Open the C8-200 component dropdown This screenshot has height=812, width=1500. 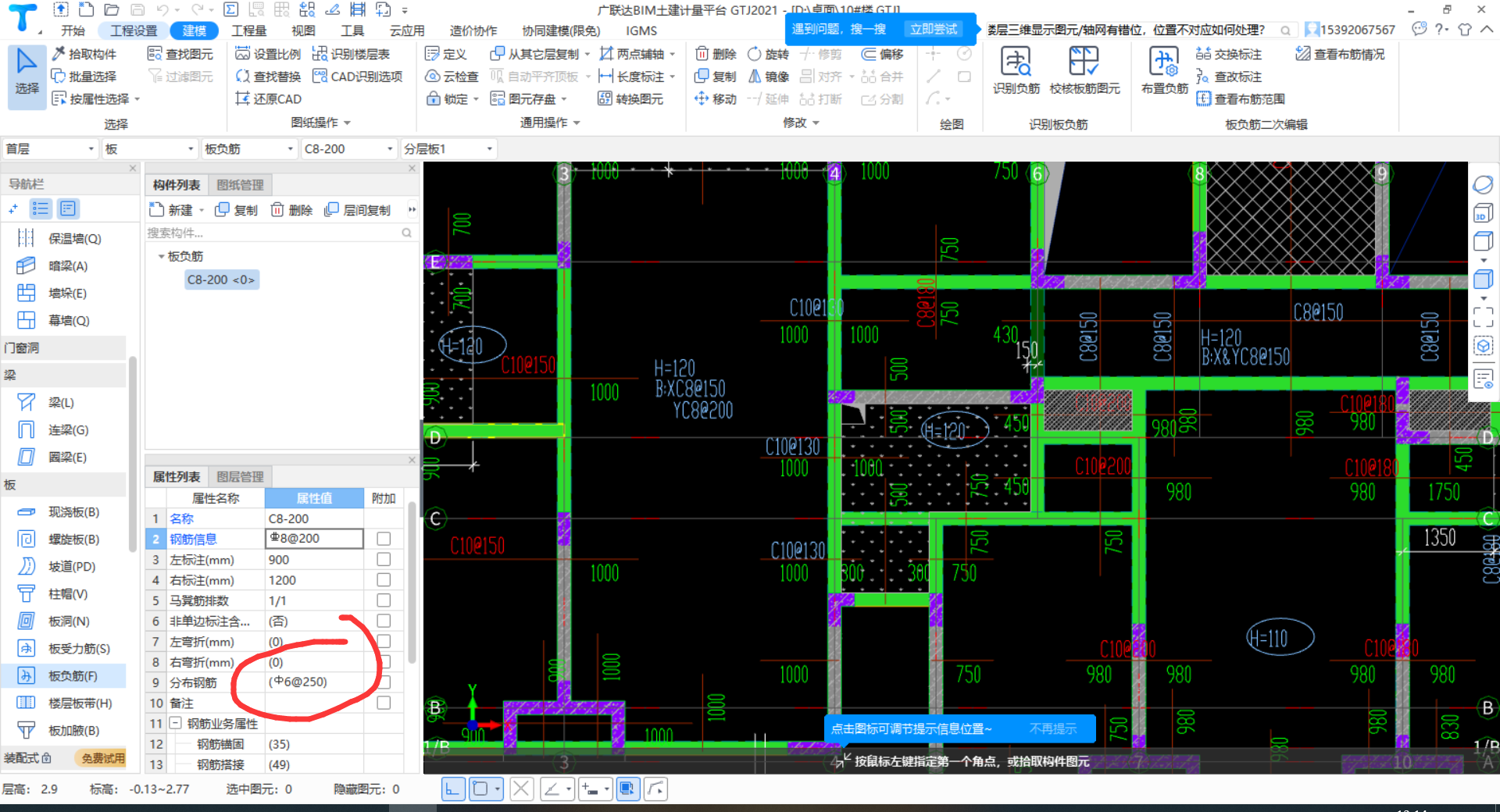349,148
